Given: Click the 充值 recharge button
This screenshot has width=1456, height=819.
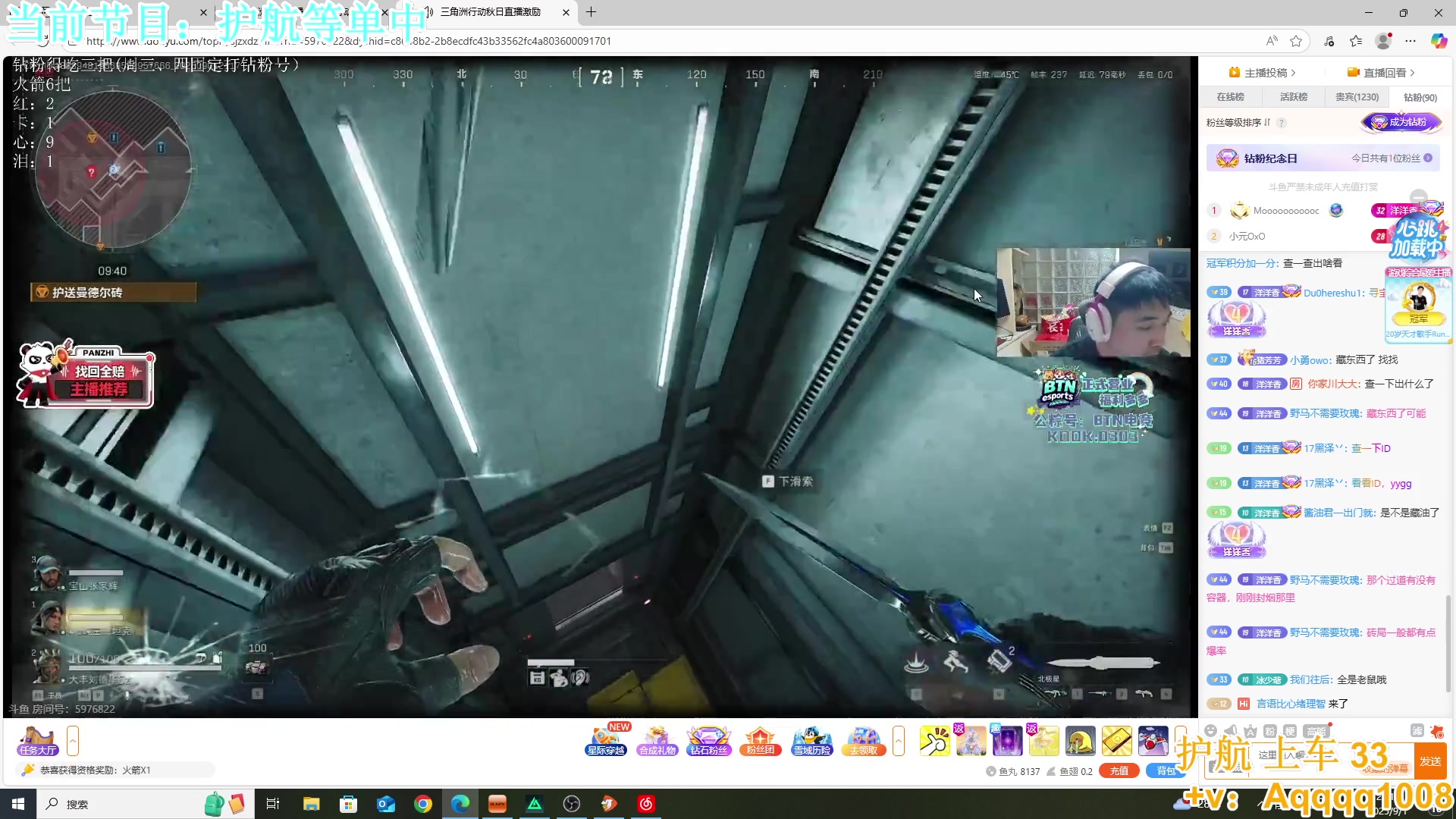Looking at the screenshot, I should [x=1119, y=771].
